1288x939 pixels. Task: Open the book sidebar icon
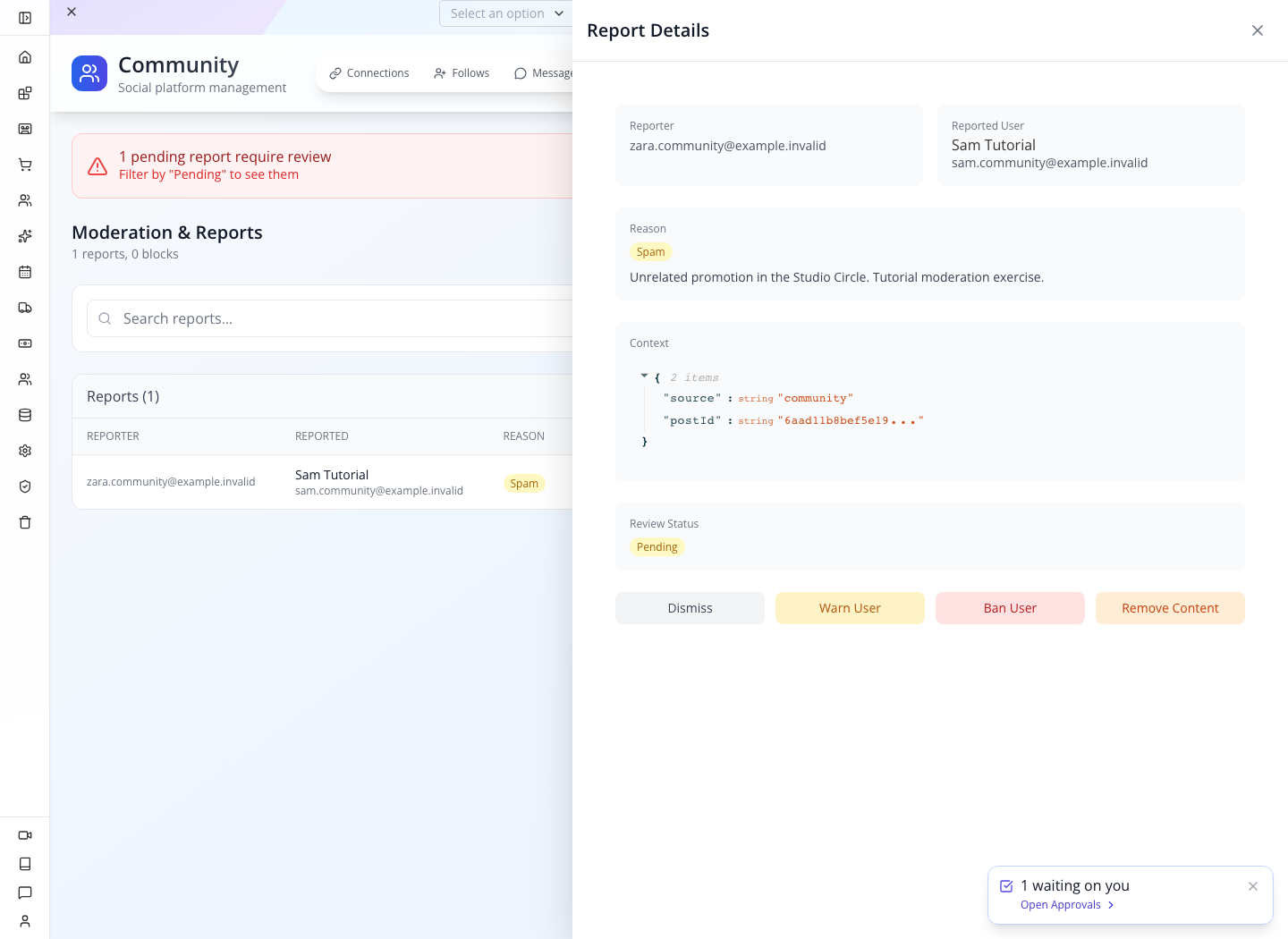[25, 864]
